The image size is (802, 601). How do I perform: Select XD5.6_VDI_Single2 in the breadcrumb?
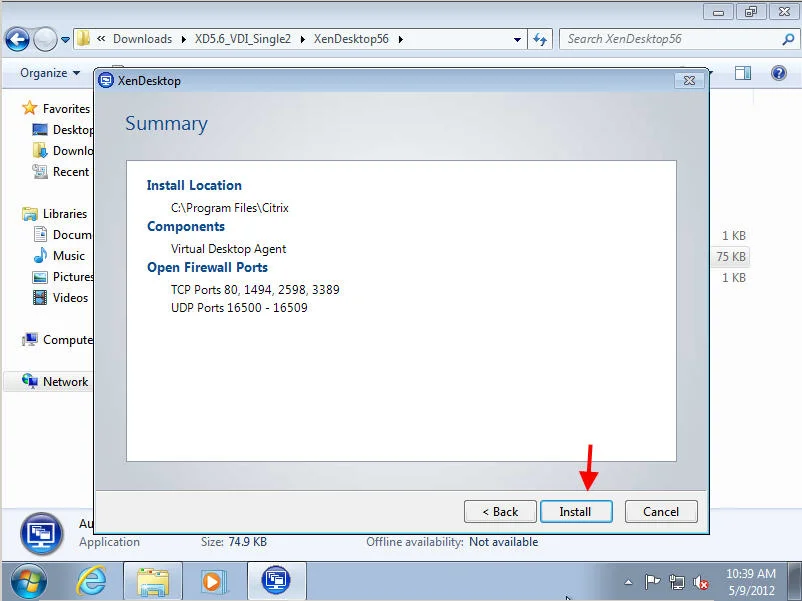coord(242,39)
